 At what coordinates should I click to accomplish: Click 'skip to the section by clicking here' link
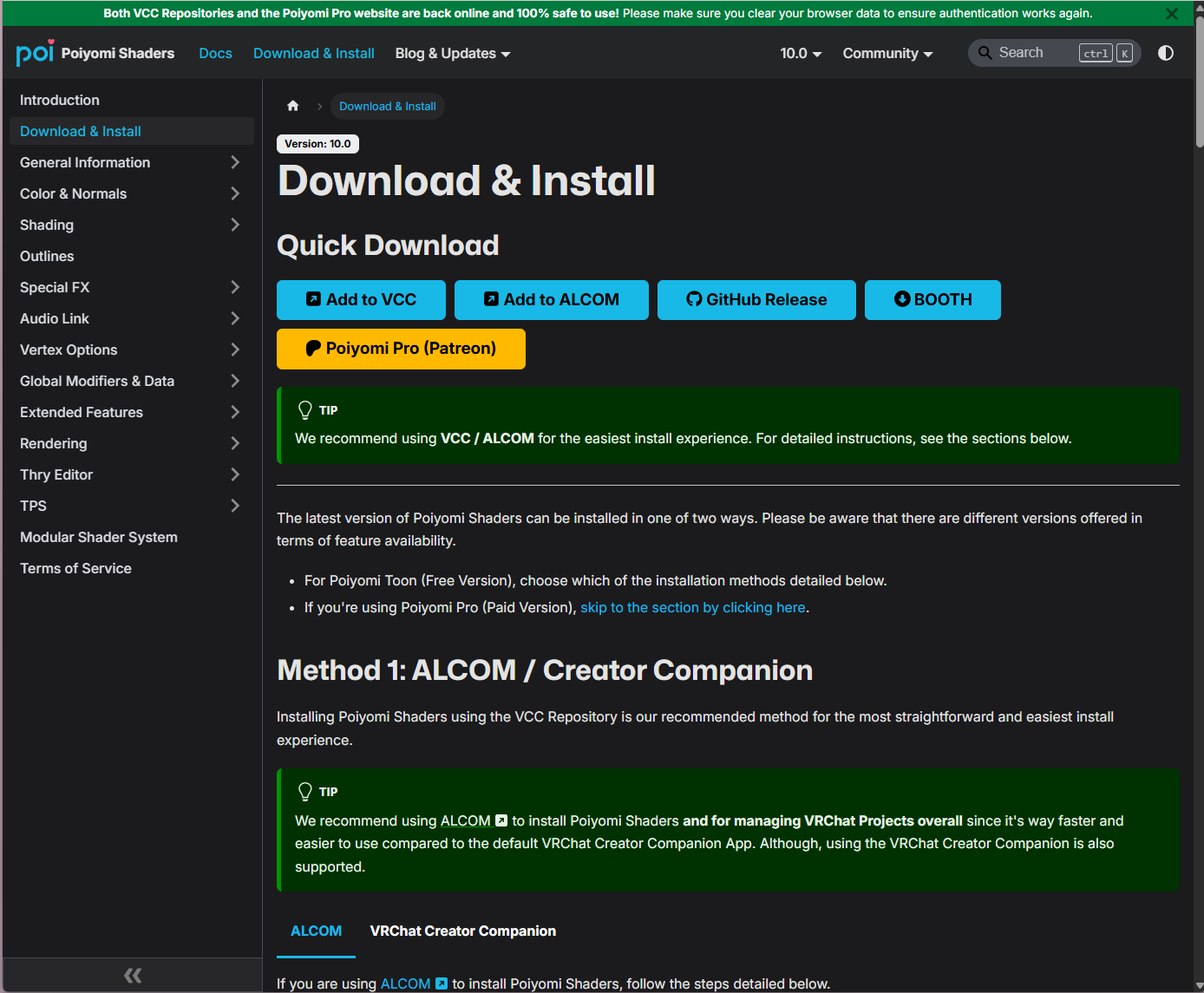click(x=693, y=607)
